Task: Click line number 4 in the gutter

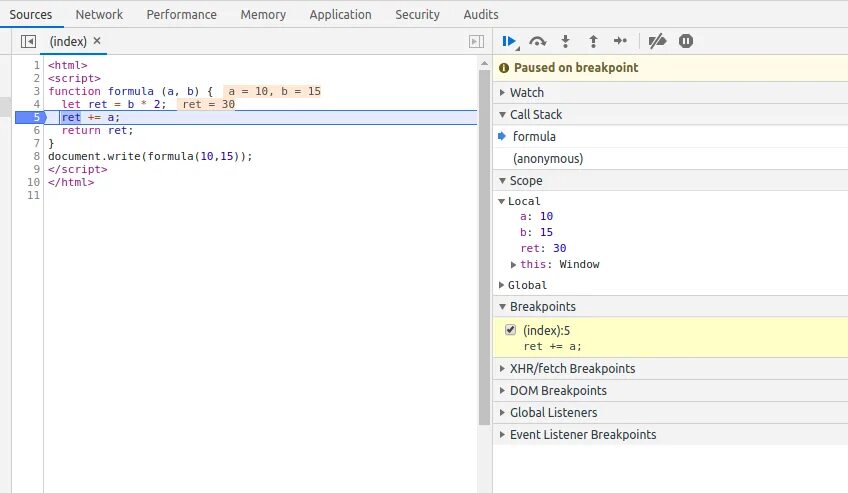Action: pos(36,104)
